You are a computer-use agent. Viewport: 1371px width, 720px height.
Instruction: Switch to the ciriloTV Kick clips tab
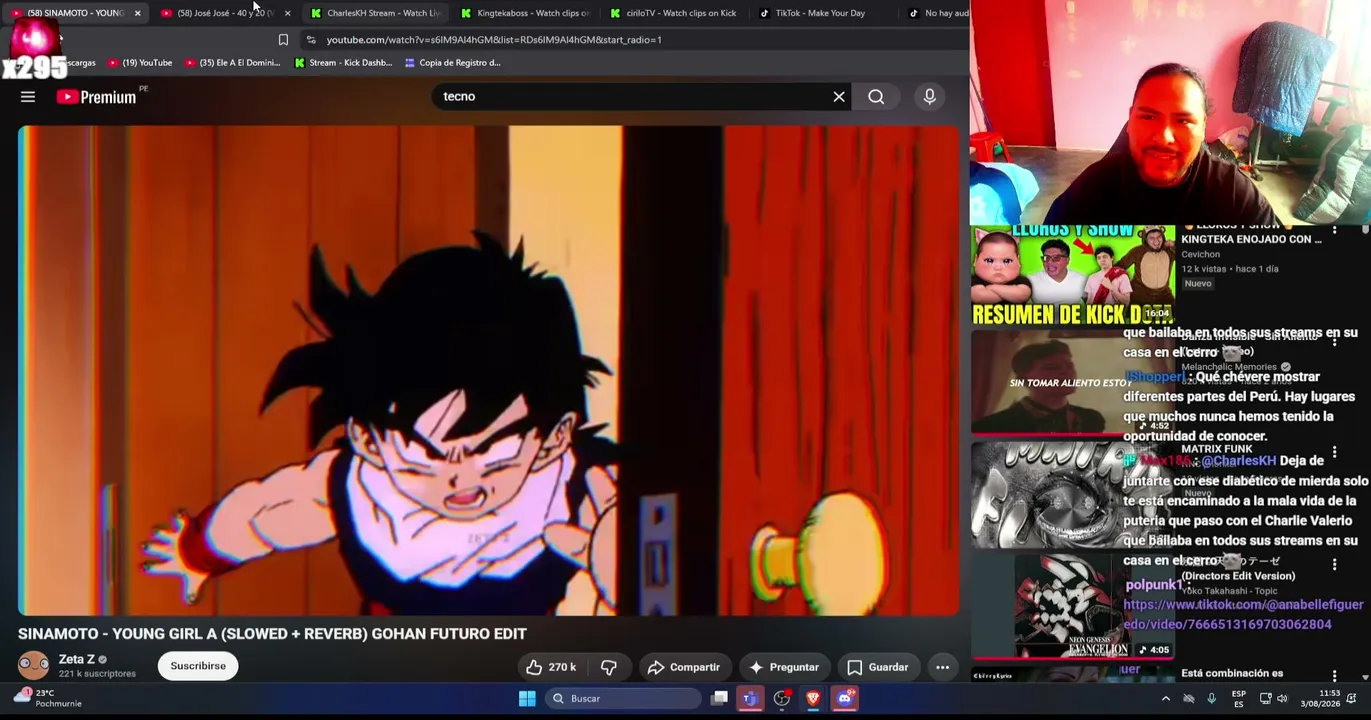(x=675, y=13)
